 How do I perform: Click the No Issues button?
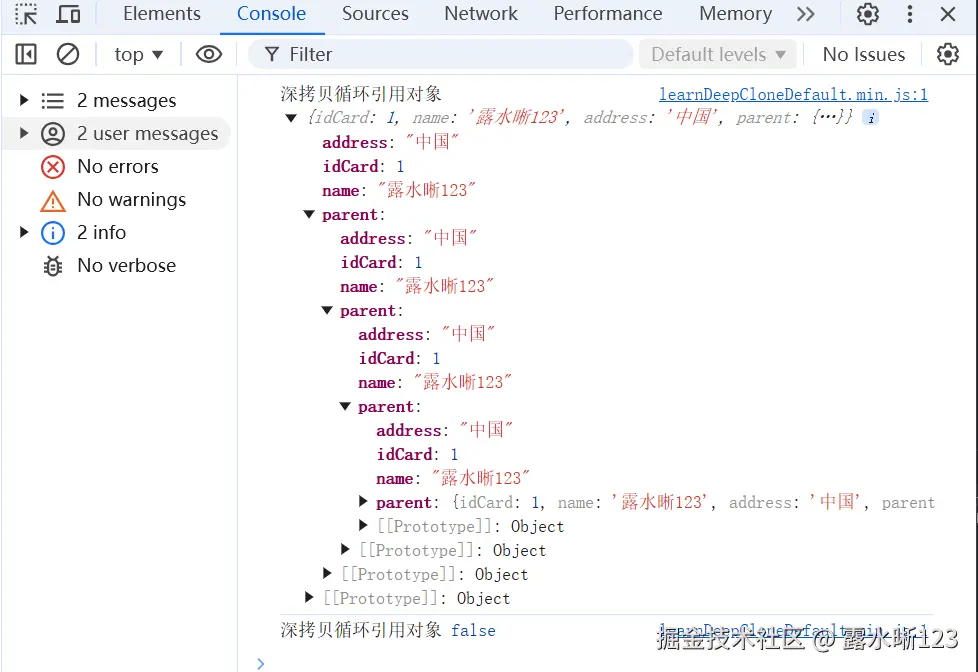click(x=863, y=54)
